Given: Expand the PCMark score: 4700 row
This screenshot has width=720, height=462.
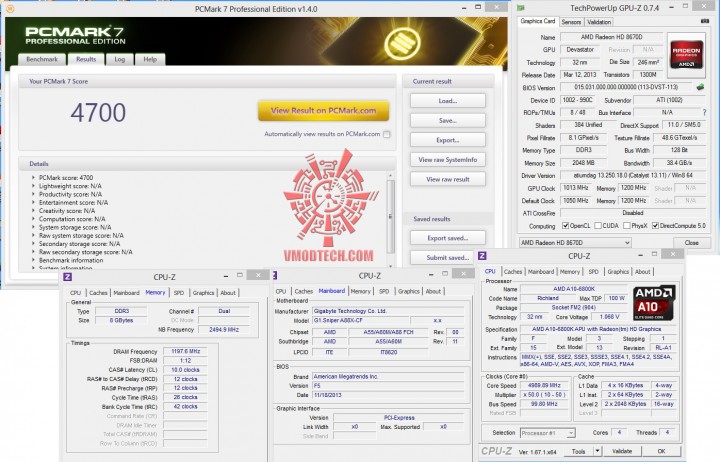Looking at the screenshot, I should [33, 177].
